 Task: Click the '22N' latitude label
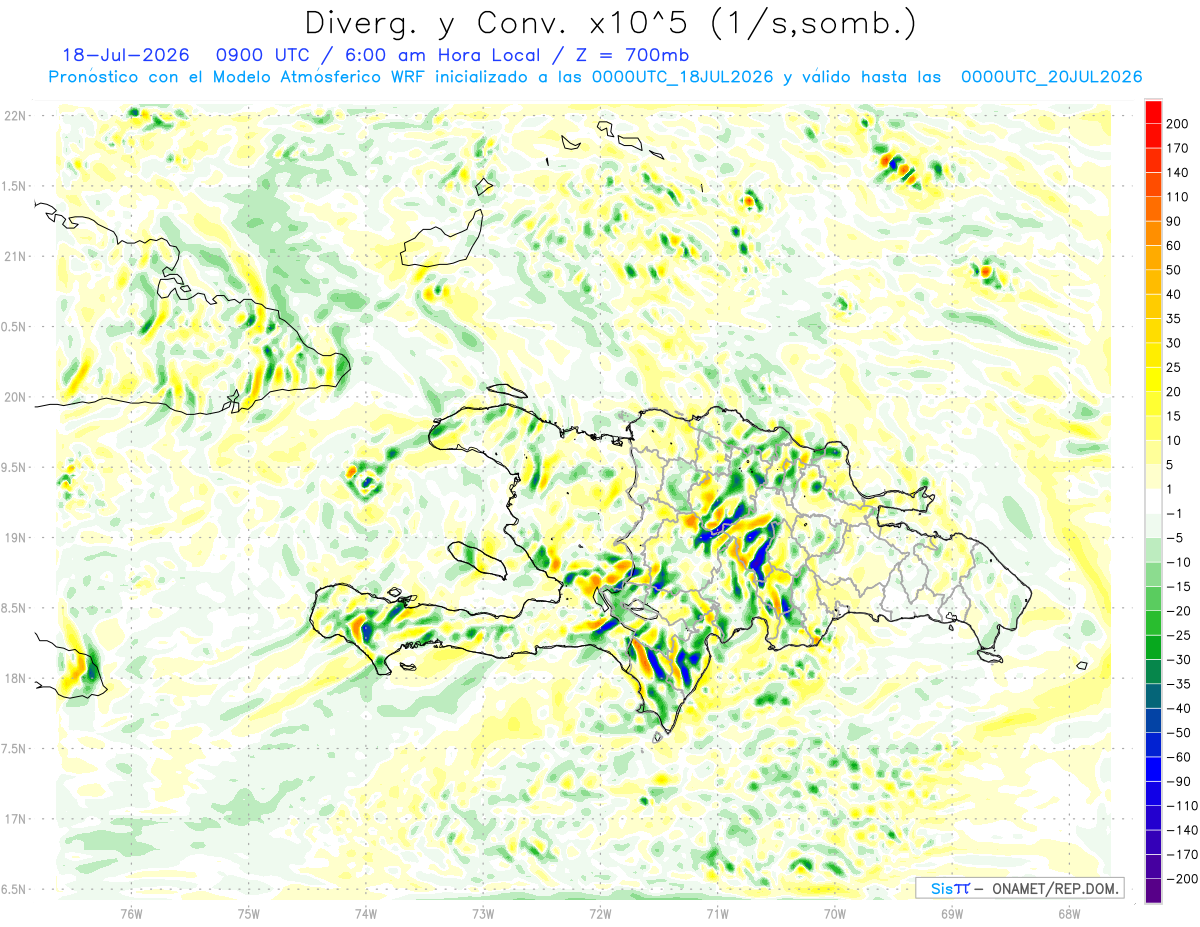click(x=14, y=115)
